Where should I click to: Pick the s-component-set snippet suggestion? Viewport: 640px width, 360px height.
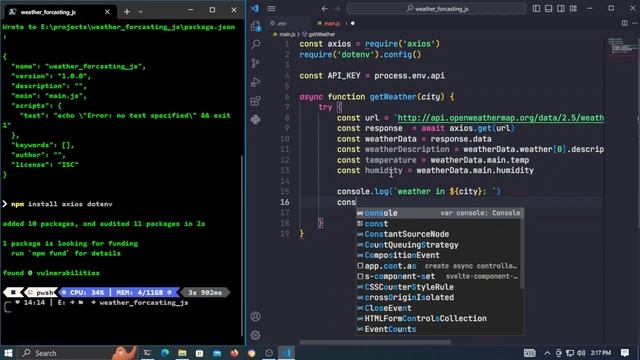click(x=440, y=276)
